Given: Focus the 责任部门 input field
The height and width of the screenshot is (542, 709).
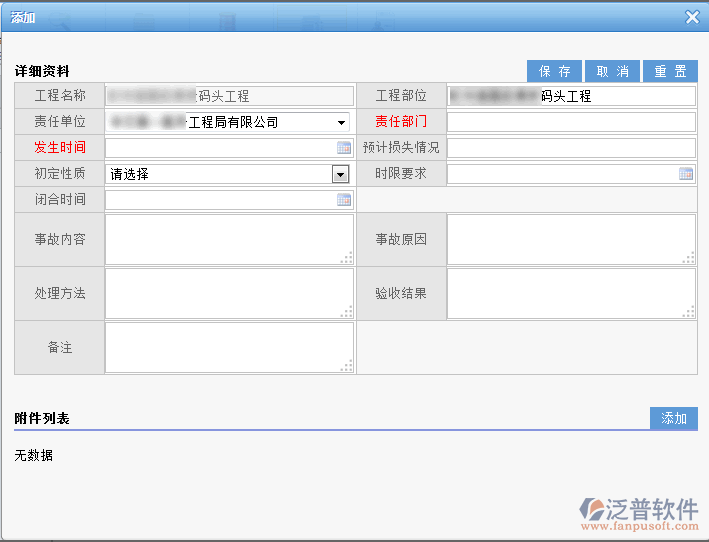Looking at the screenshot, I should [570, 122].
